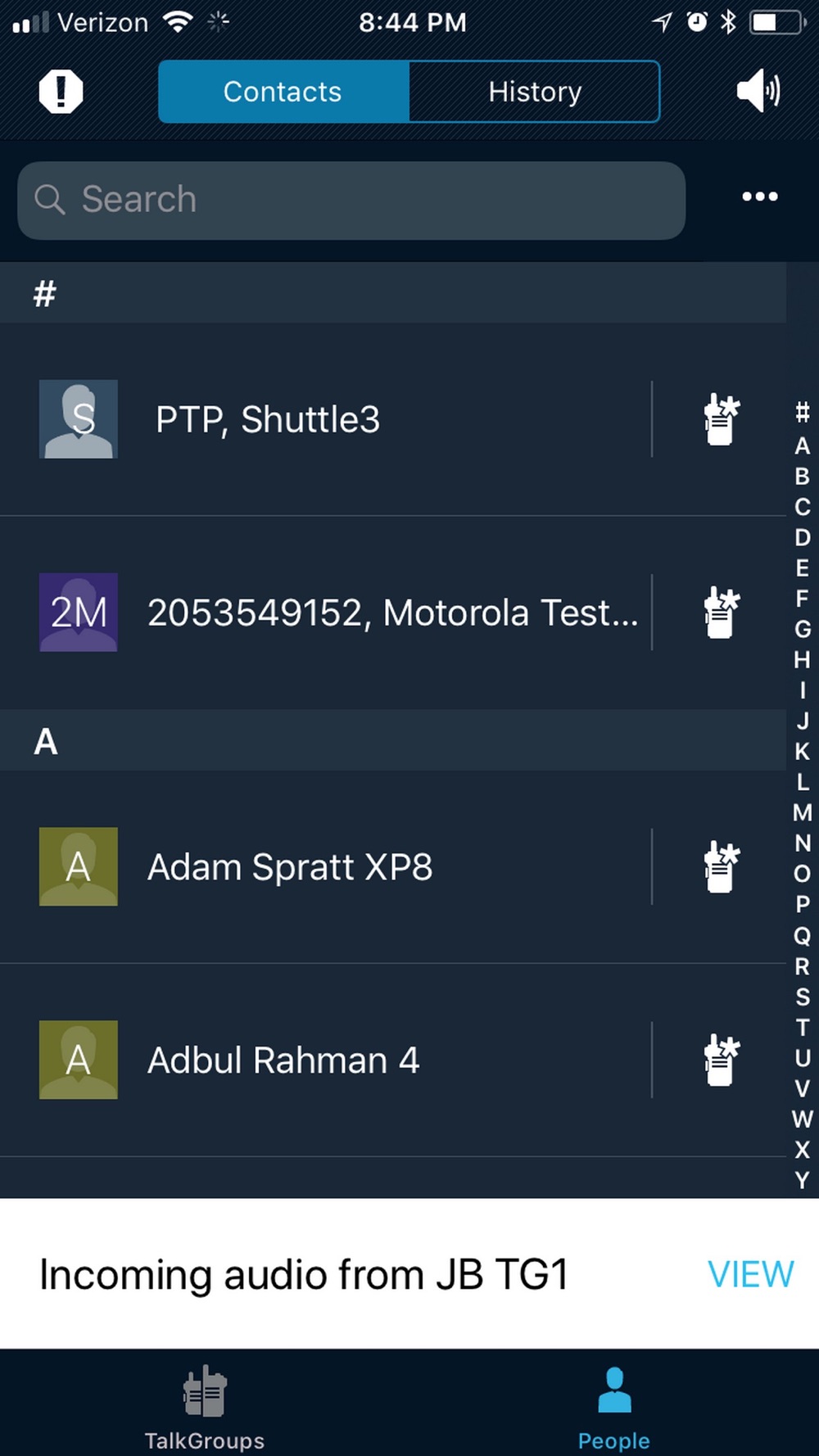Viewport: 819px width, 1456px height.
Task: Tap the Incoming audio from JB TG1 banner
Action: pos(409,1274)
